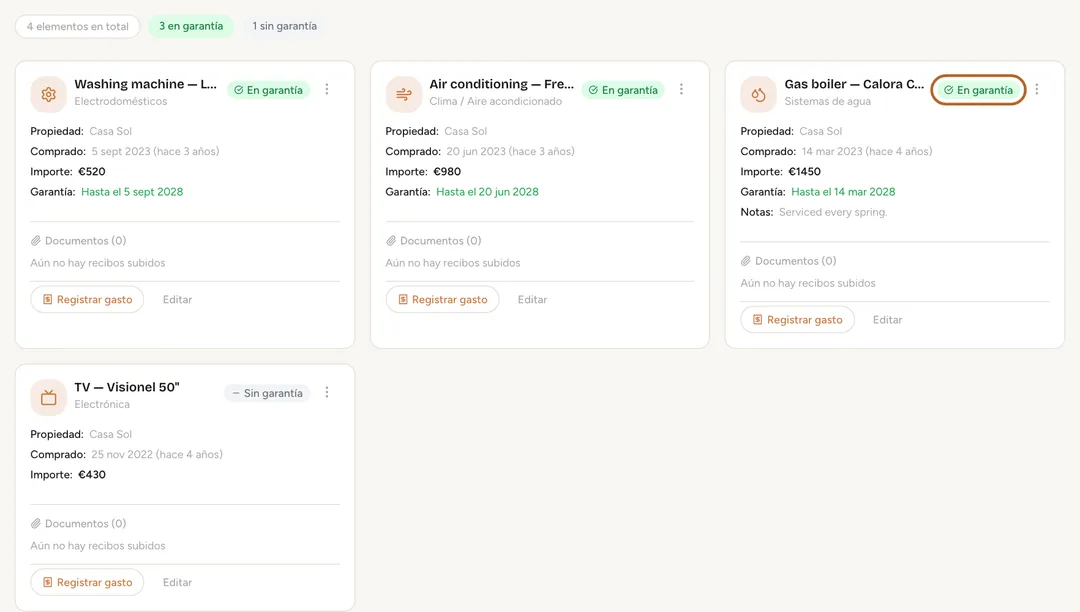The image size is (1080, 612).
Task: Click the 'Sistemas de agua' category label
Action: 827,101
